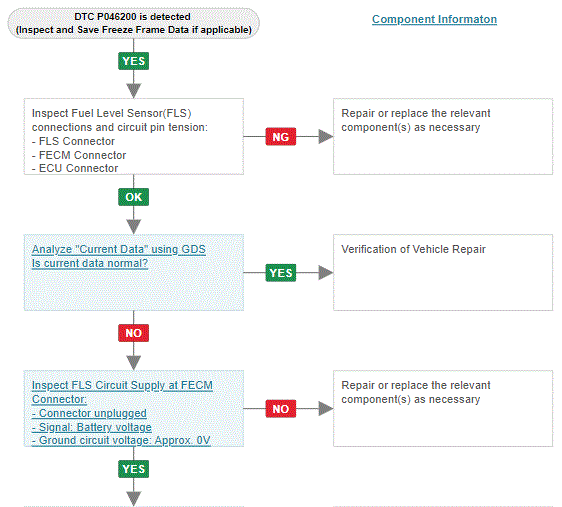Select the Repair or replace box next to the NO badge

(443, 408)
